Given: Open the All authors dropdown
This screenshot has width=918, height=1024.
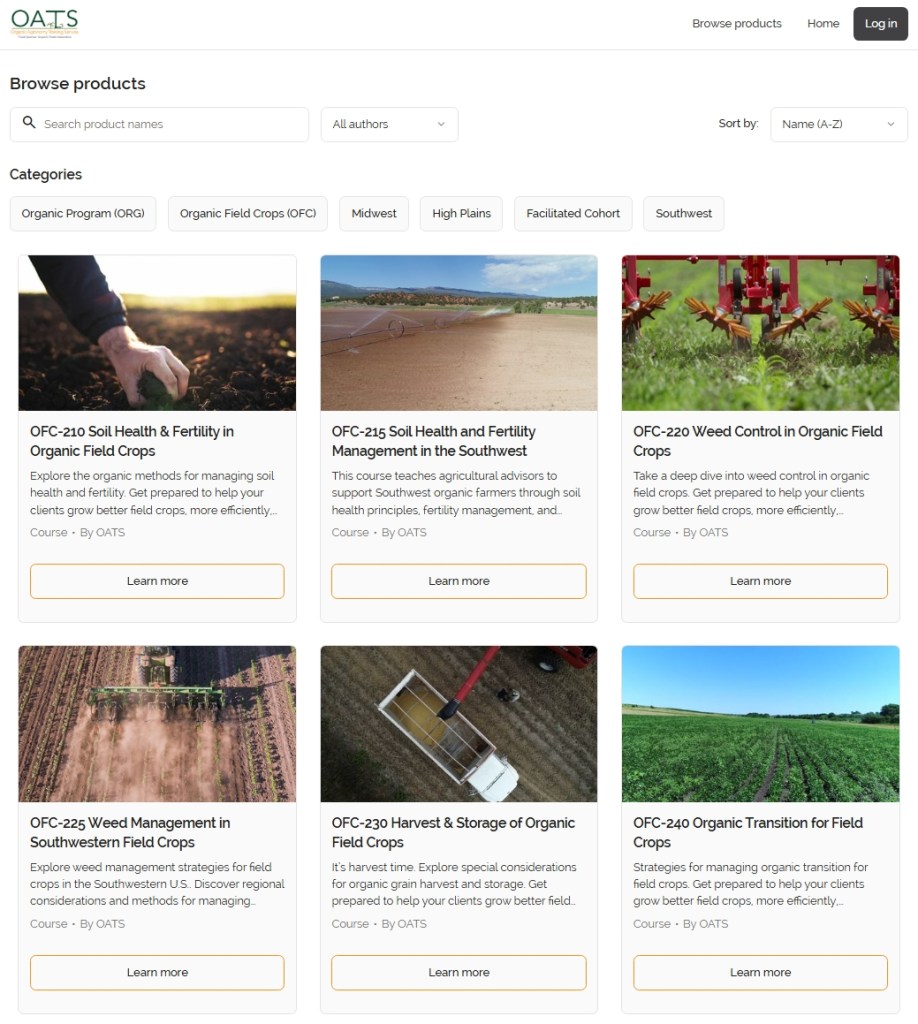Looking at the screenshot, I should [x=389, y=124].
